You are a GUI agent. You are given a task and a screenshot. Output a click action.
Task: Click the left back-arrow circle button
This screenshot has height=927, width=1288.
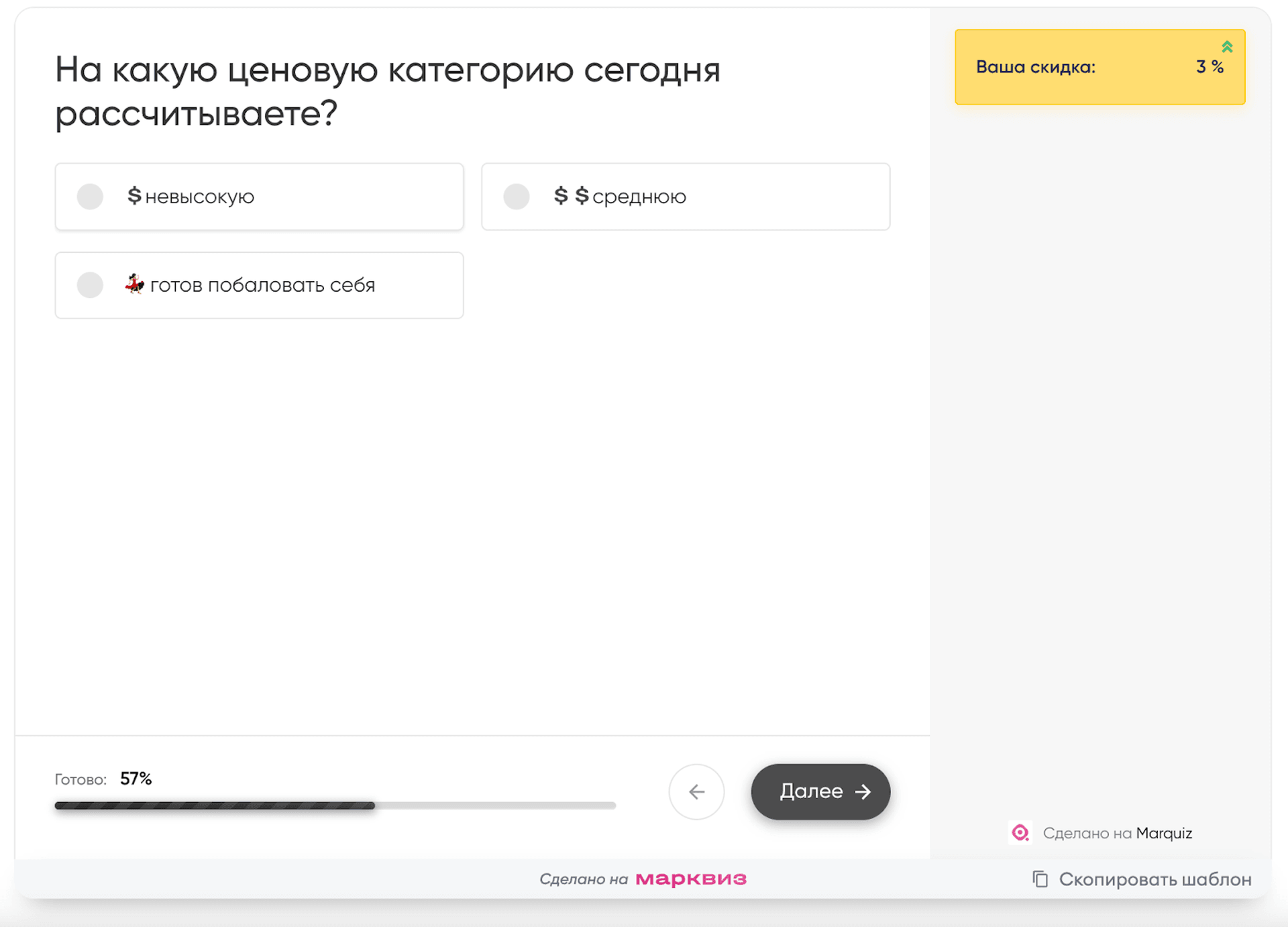(696, 792)
